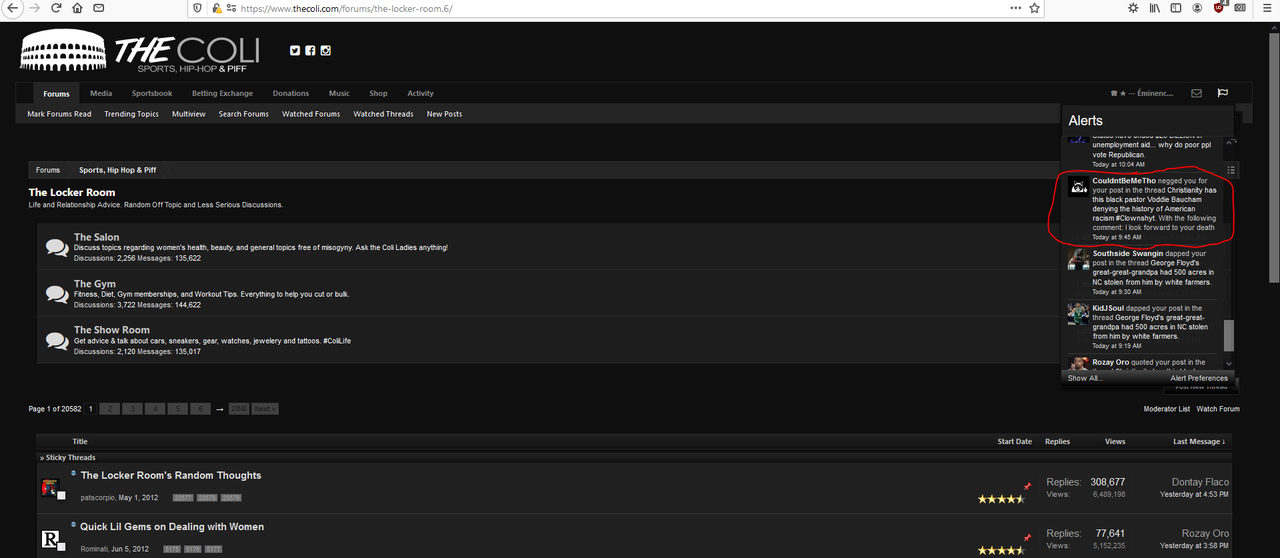Open the site permissions icon in address bar
Screen dimensions: 1280x558
click(232, 7)
